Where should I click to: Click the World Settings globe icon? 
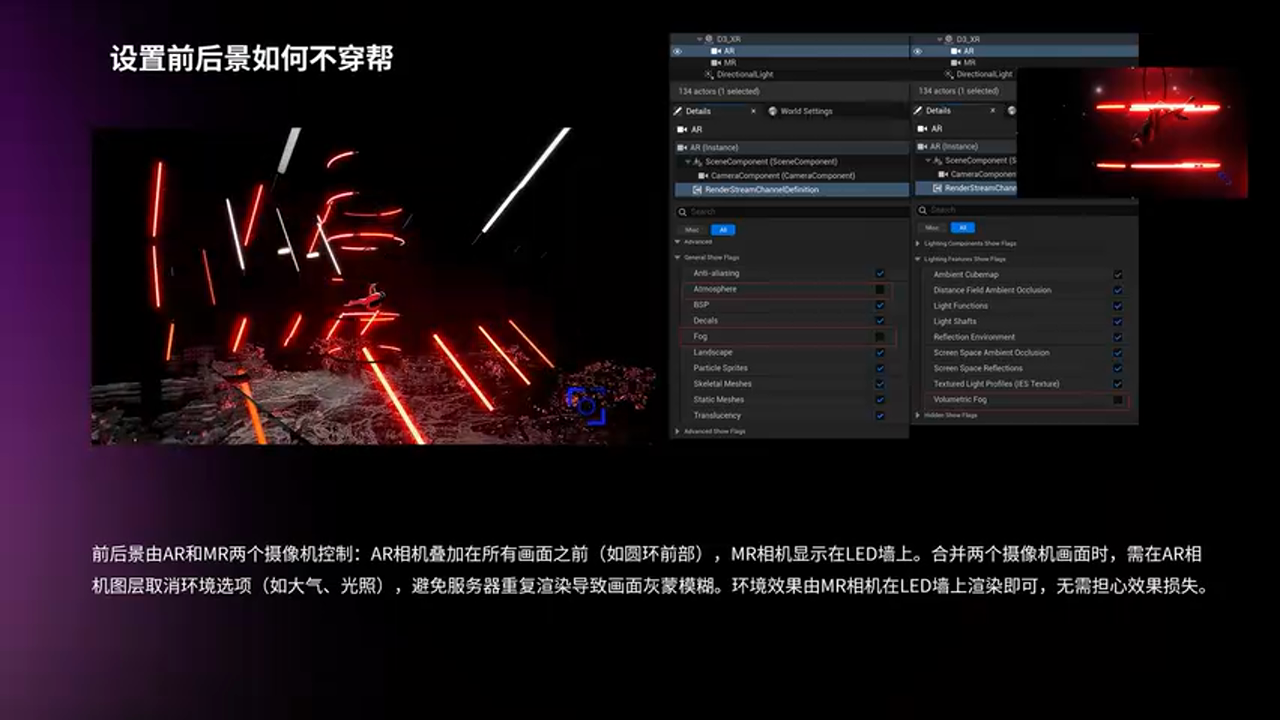tap(772, 111)
